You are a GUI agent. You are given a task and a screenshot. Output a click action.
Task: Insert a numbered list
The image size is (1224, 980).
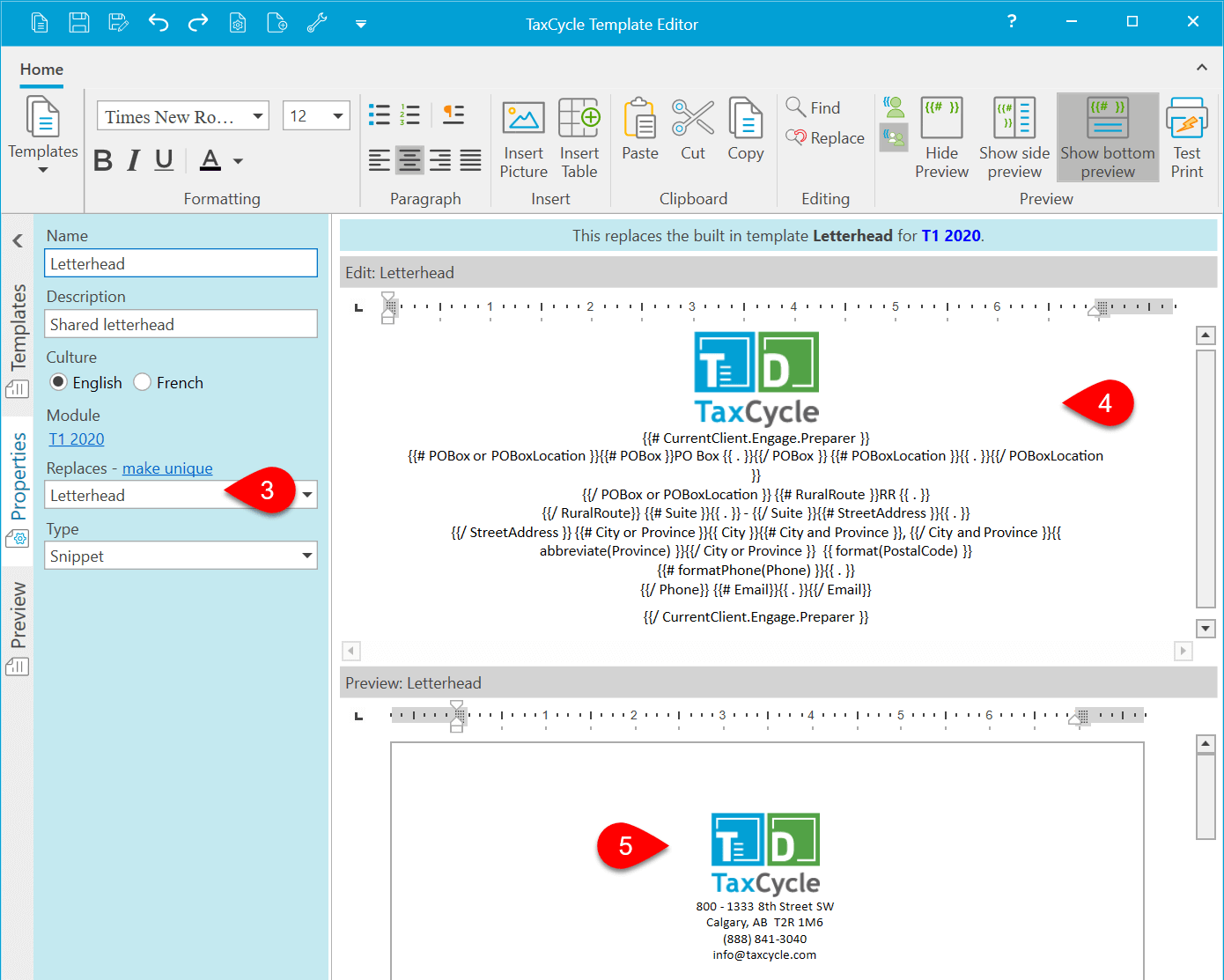pyautogui.click(x=409, y=114)
